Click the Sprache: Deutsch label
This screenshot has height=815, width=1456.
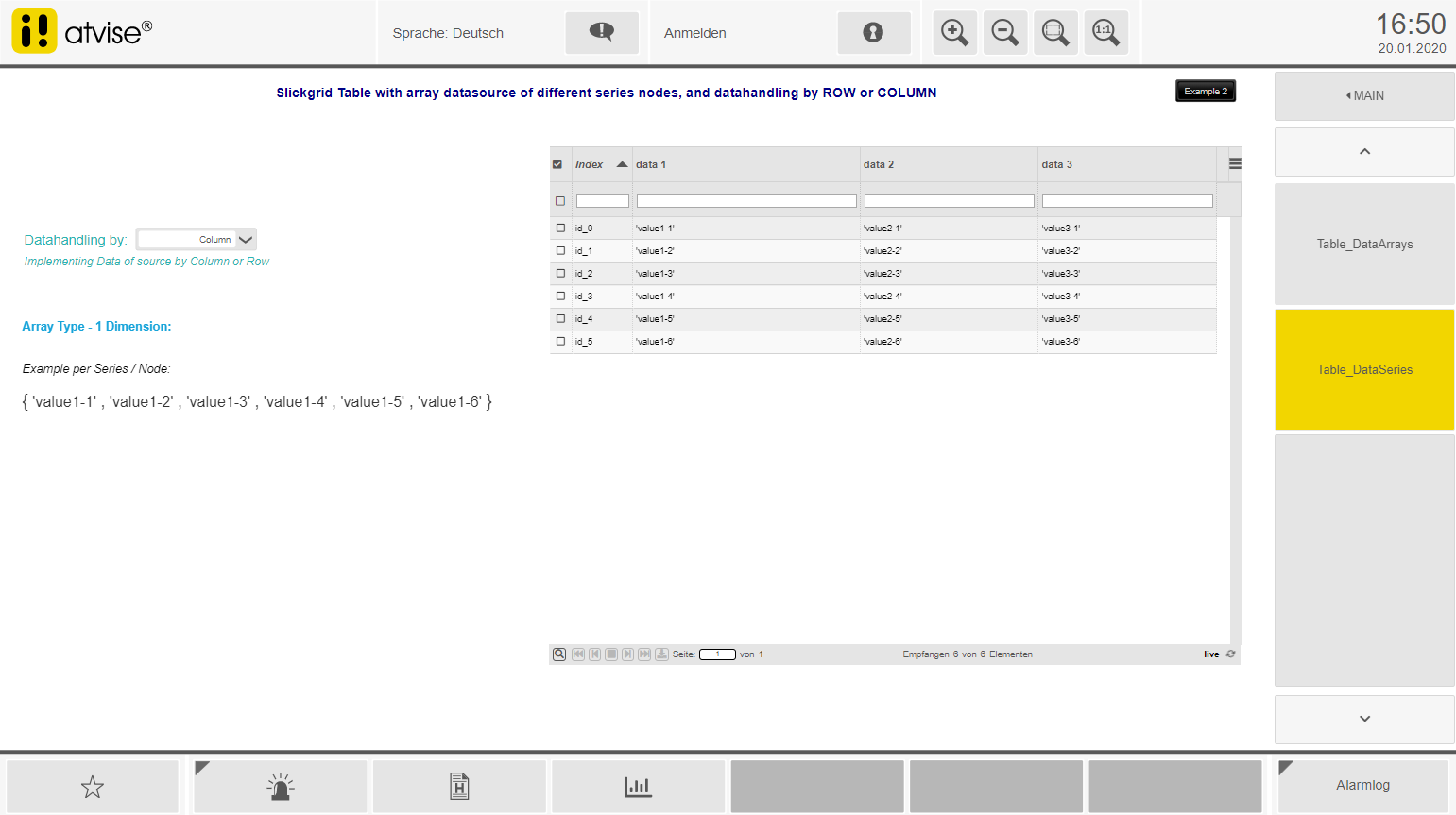[448, 33]
